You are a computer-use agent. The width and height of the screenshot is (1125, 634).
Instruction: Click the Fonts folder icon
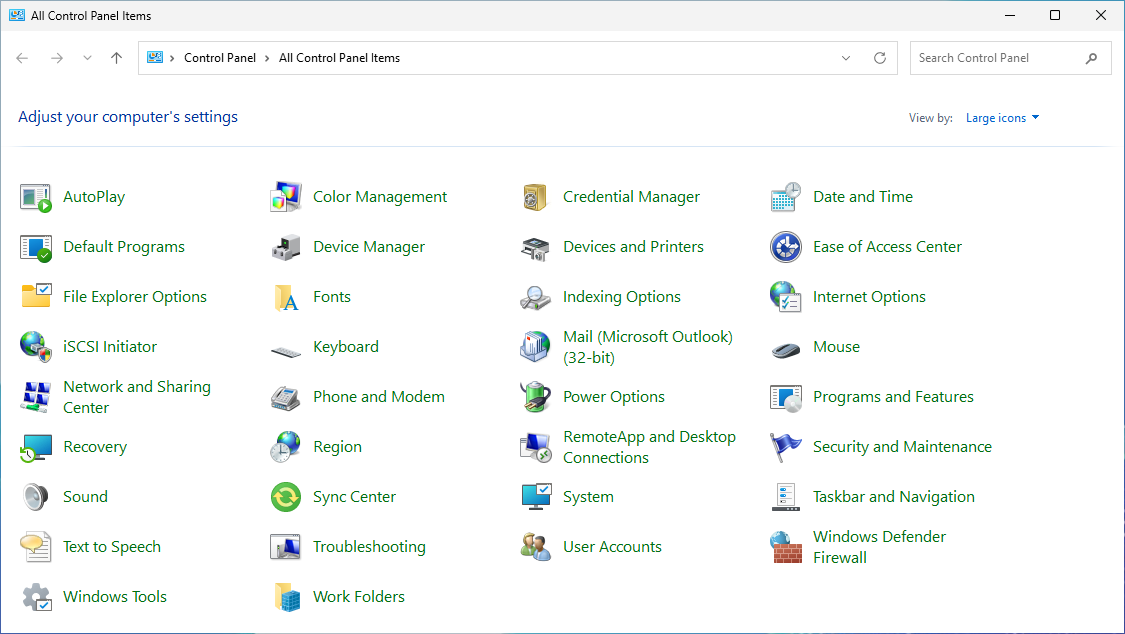(286, 297)
